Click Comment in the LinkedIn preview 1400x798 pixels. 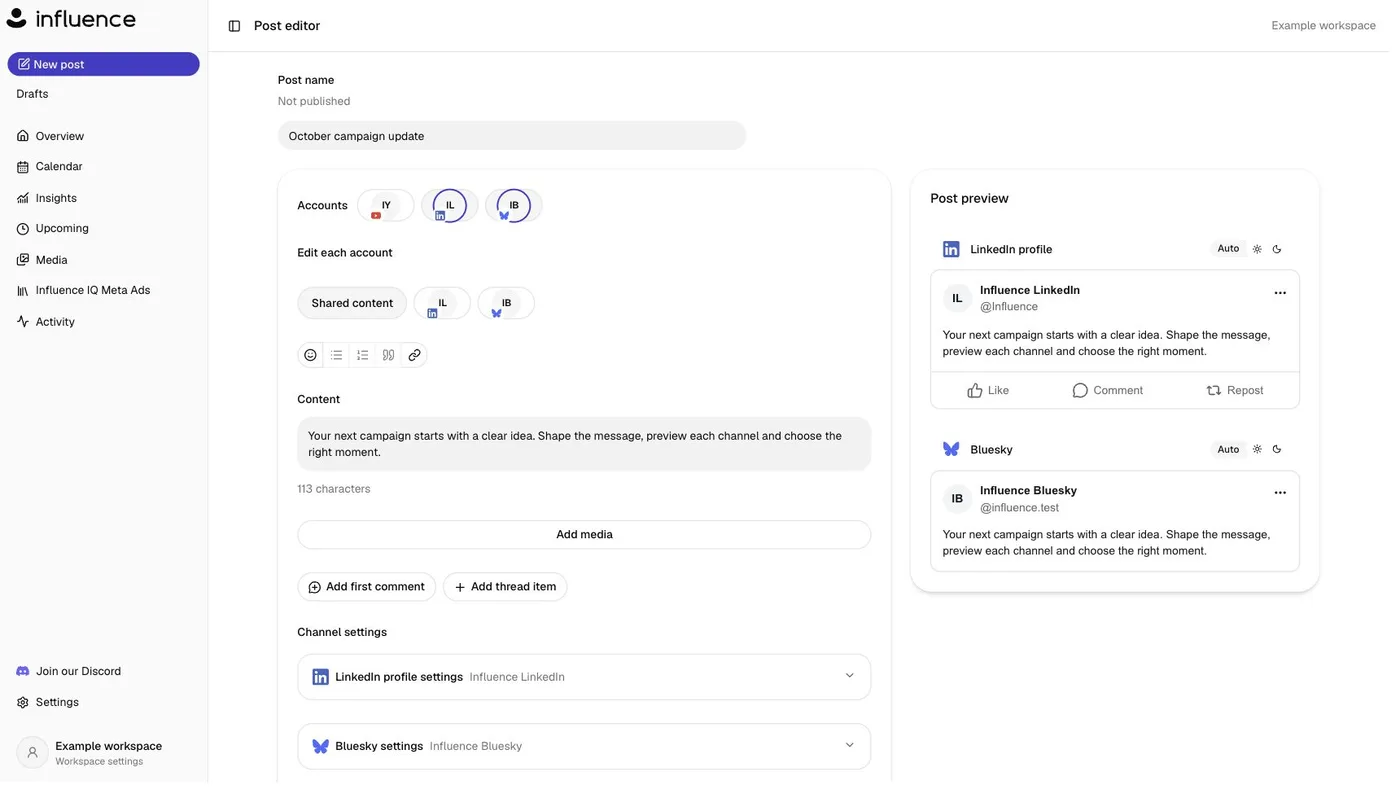click(1116, 394)
